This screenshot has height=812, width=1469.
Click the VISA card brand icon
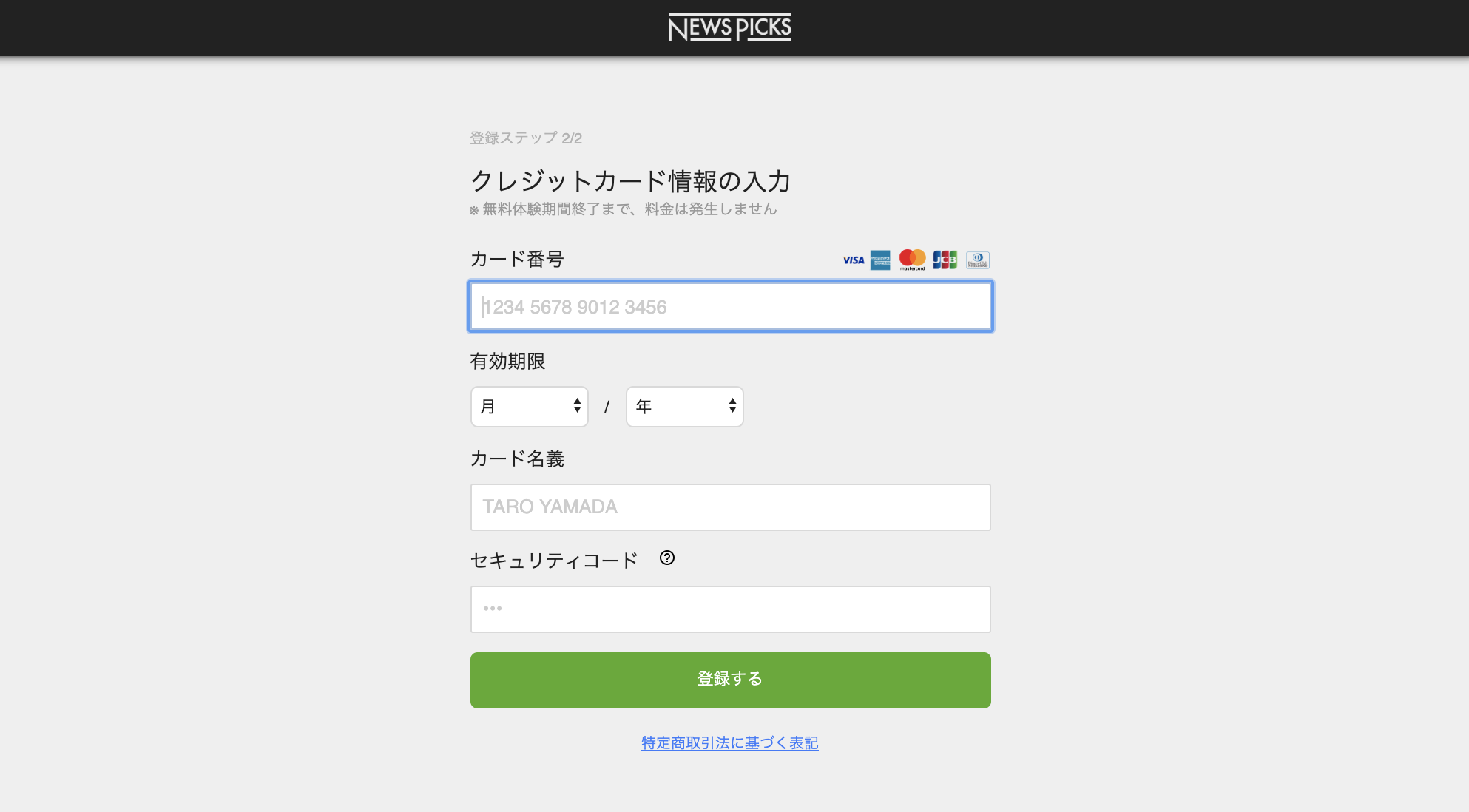coord(853,260)
